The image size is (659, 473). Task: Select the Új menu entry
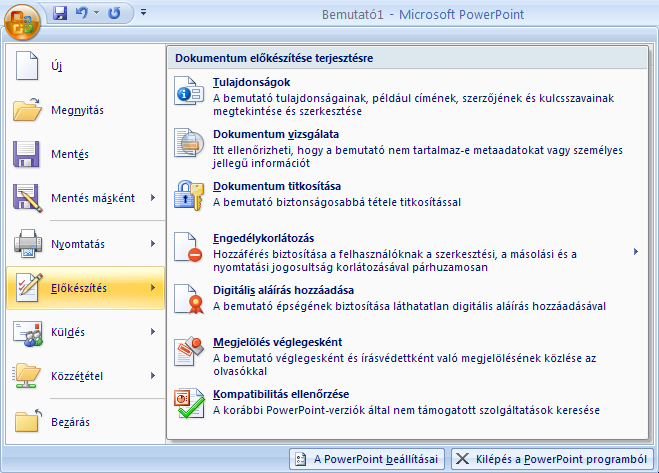tap(86, 66)
